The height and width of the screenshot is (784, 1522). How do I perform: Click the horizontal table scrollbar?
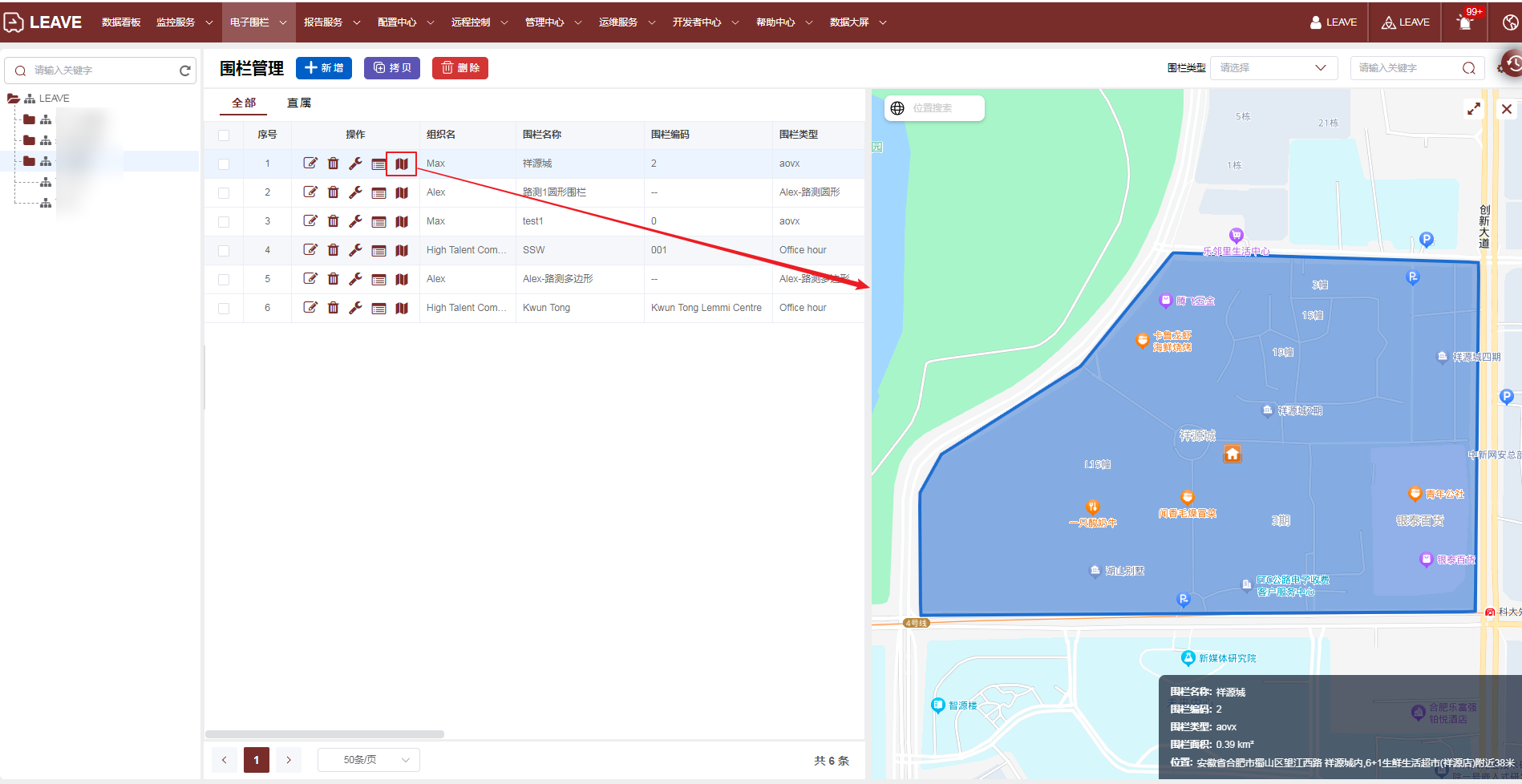click(325, 734)
